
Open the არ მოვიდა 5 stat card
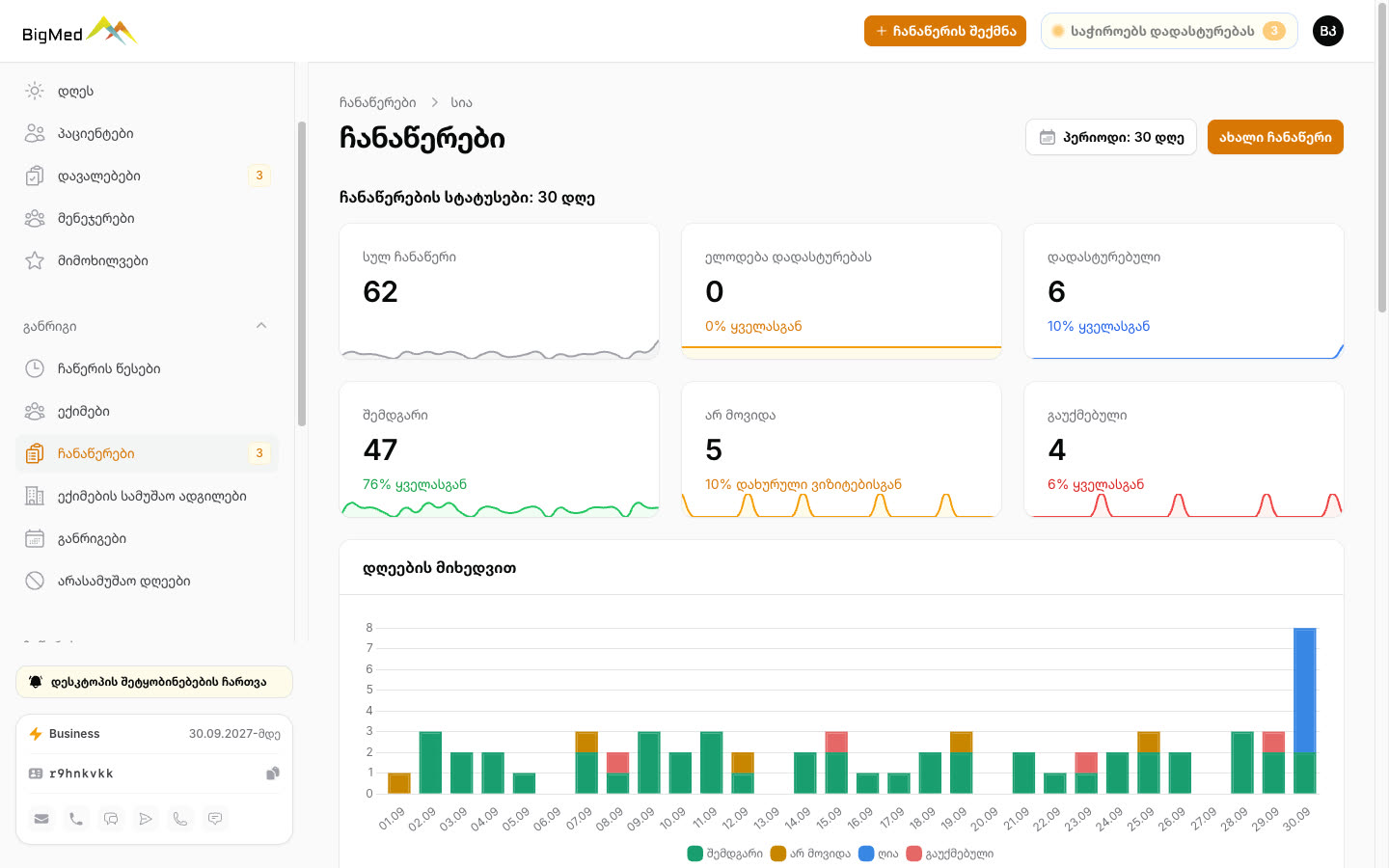[x=841, y=449]
